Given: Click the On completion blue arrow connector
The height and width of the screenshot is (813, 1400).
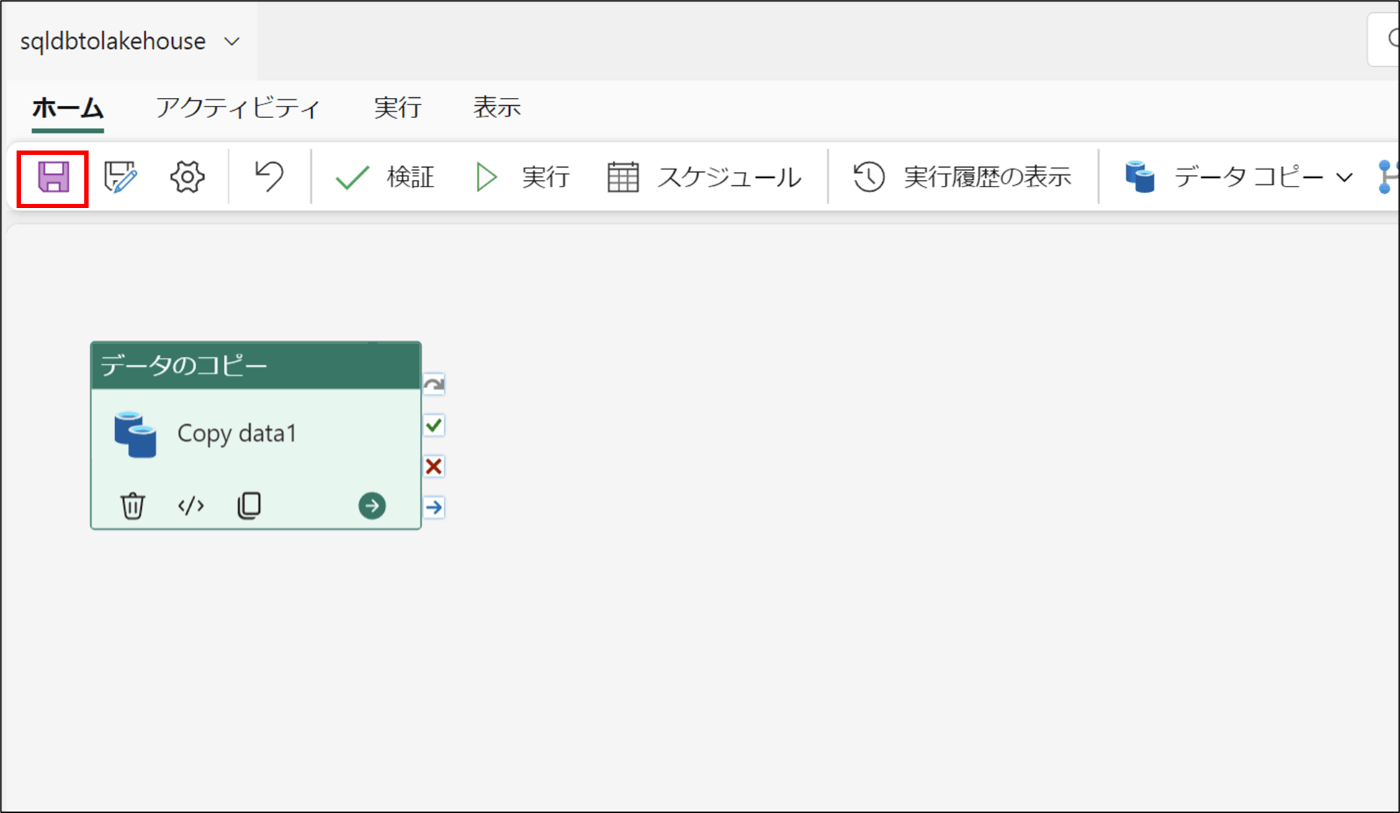Looking at the screenshot, I should pyautogui.click(x=434, y=508).
